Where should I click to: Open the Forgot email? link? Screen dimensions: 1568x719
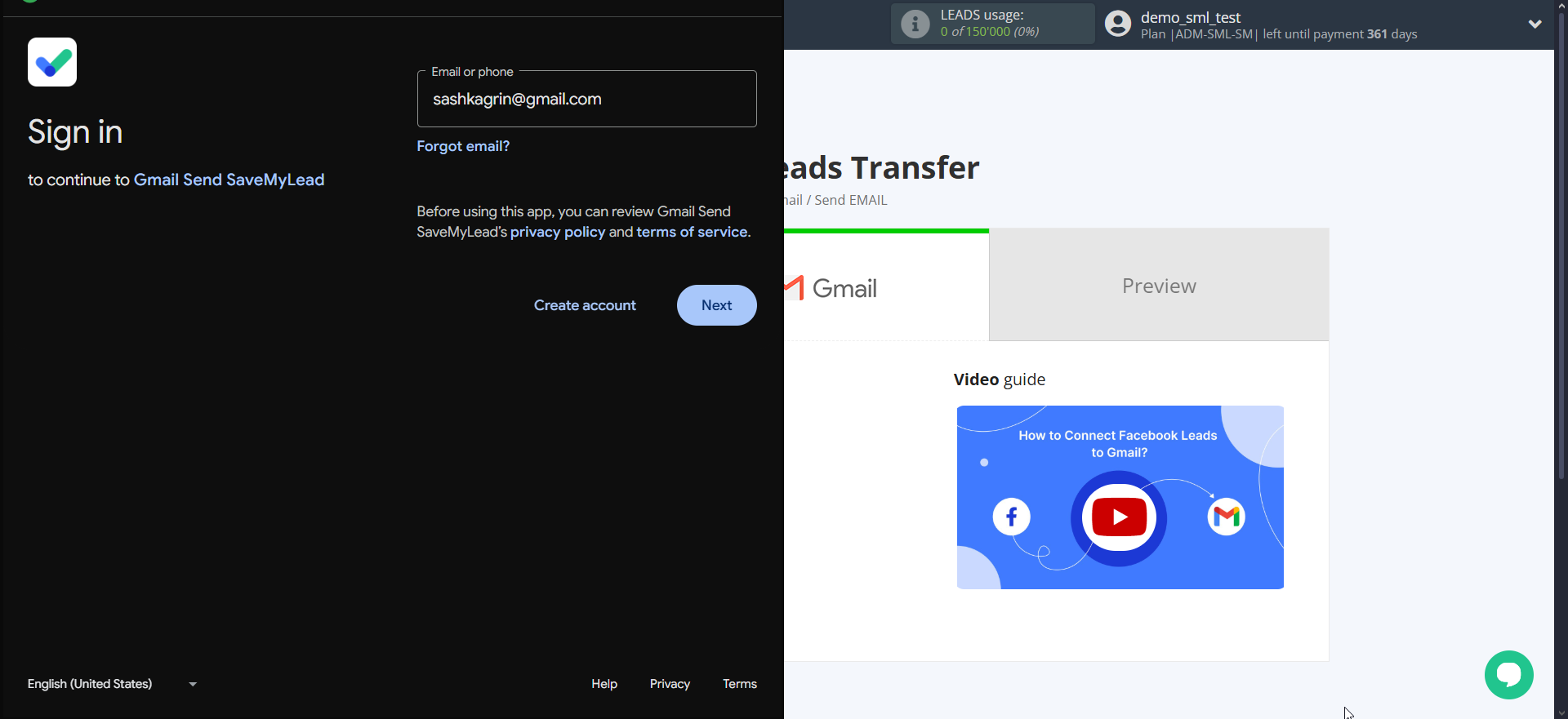pos(463,146)
